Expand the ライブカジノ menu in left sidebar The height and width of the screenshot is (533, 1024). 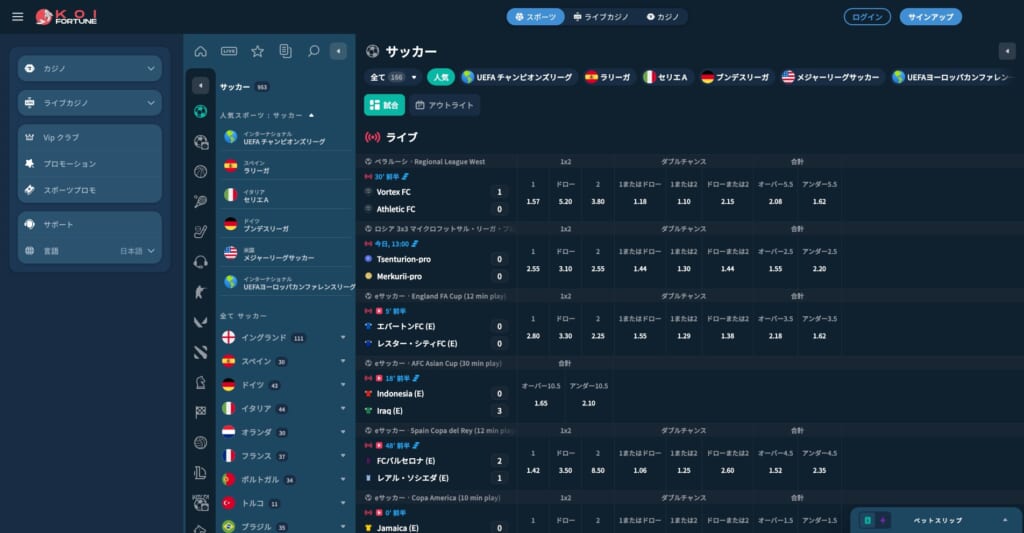tap(90, 103)
